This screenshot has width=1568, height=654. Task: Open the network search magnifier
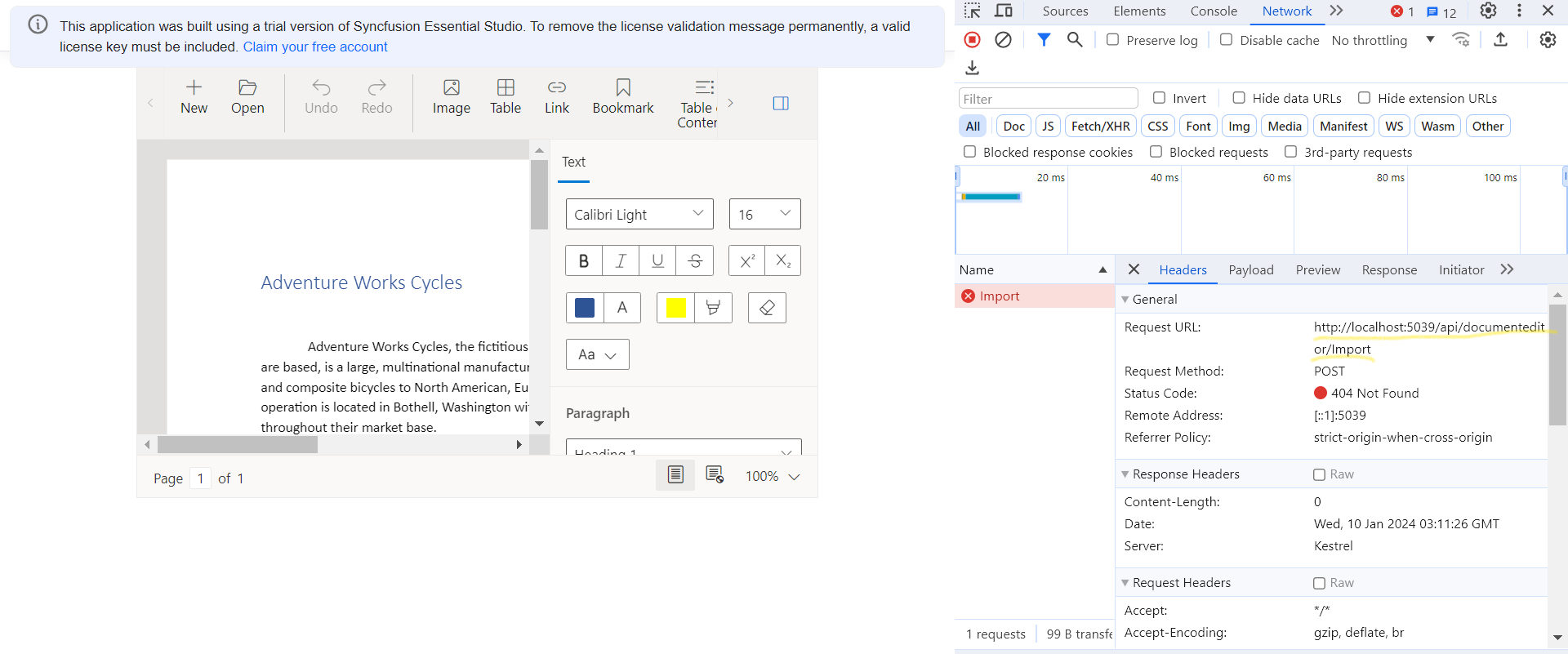(x=1075, y=39)
